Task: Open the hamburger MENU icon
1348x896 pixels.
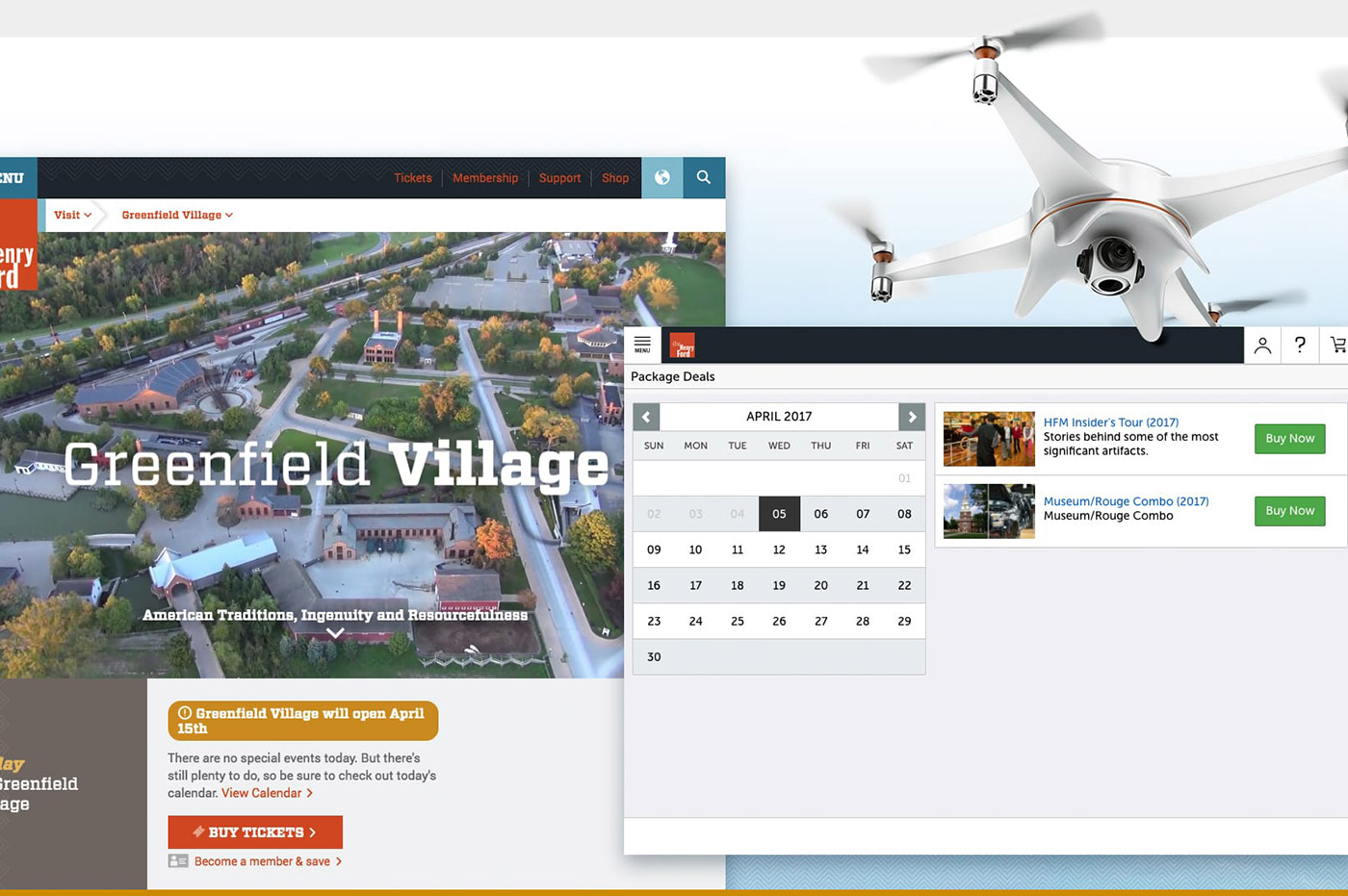Action: tap(642, 345)
